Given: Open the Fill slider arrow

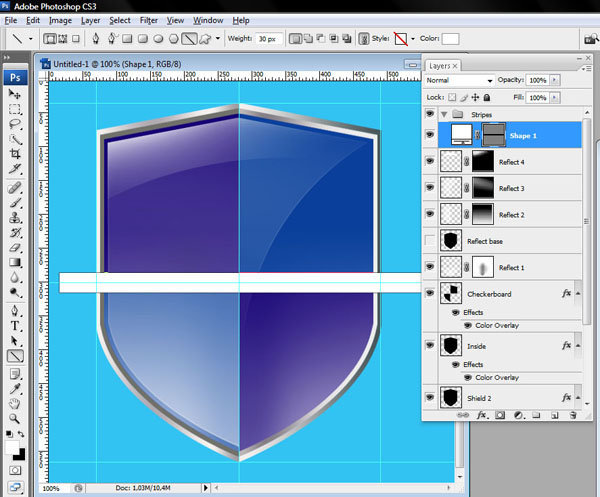Looking at the screenshot, I should (x=554, y=98).
